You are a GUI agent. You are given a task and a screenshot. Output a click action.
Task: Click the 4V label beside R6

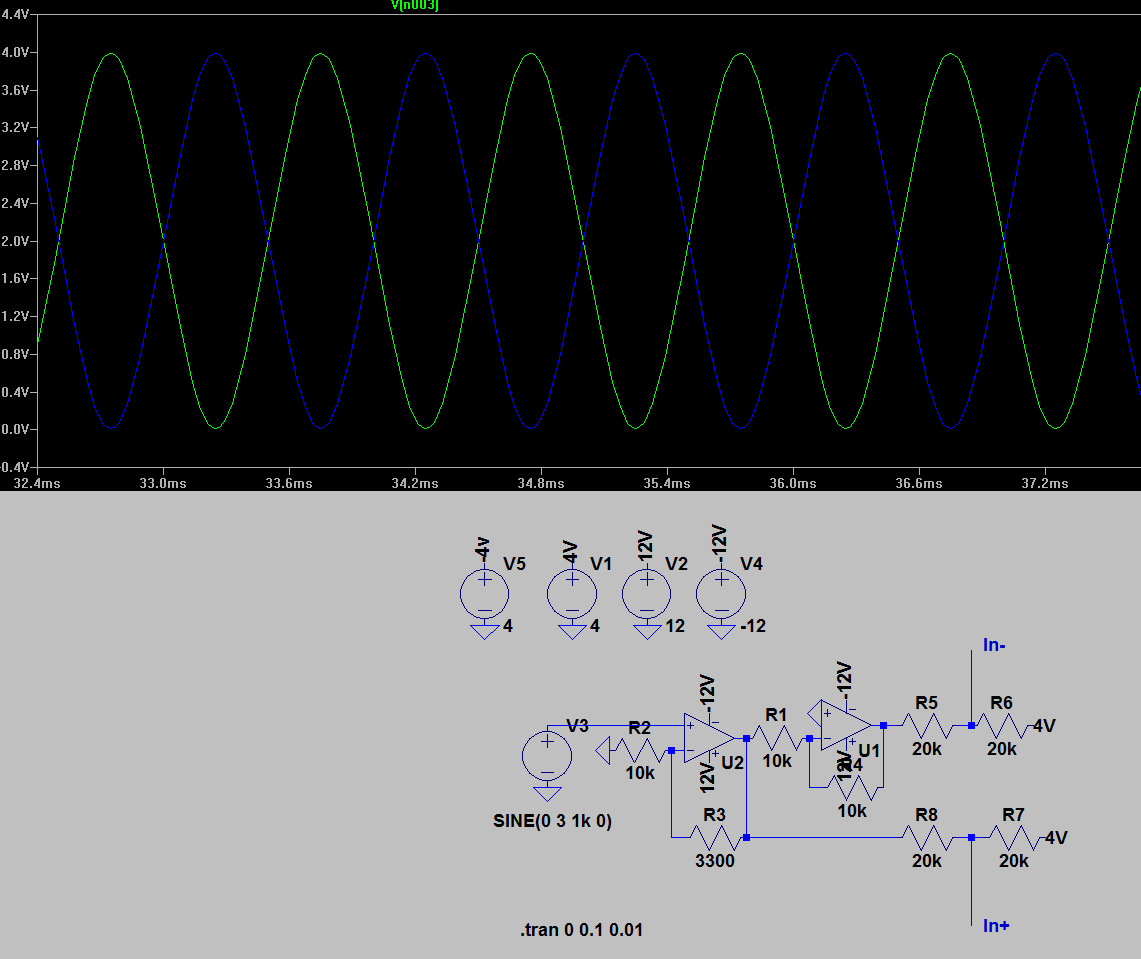point(1044,725)
